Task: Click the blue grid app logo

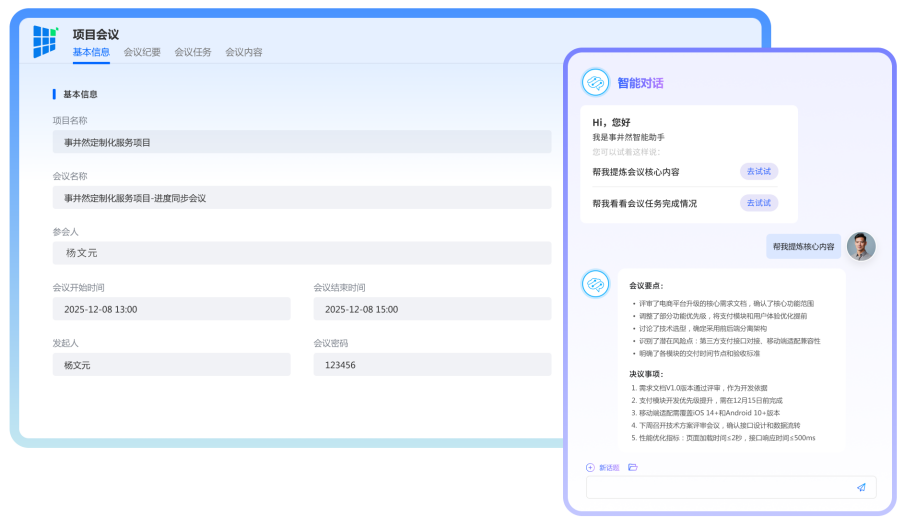Action: point(46,41)
